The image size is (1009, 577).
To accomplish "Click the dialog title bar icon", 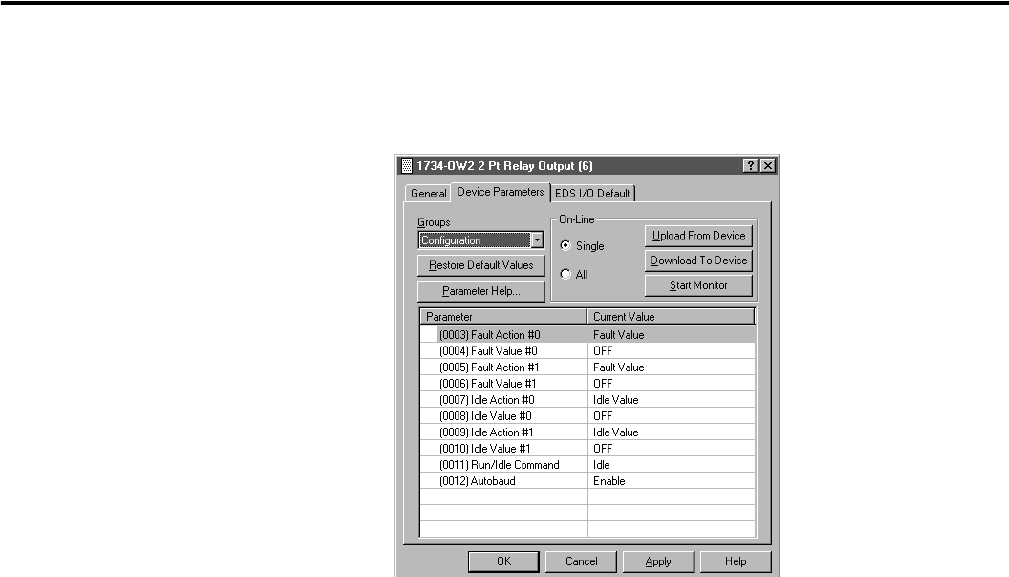I will point(407,166).
